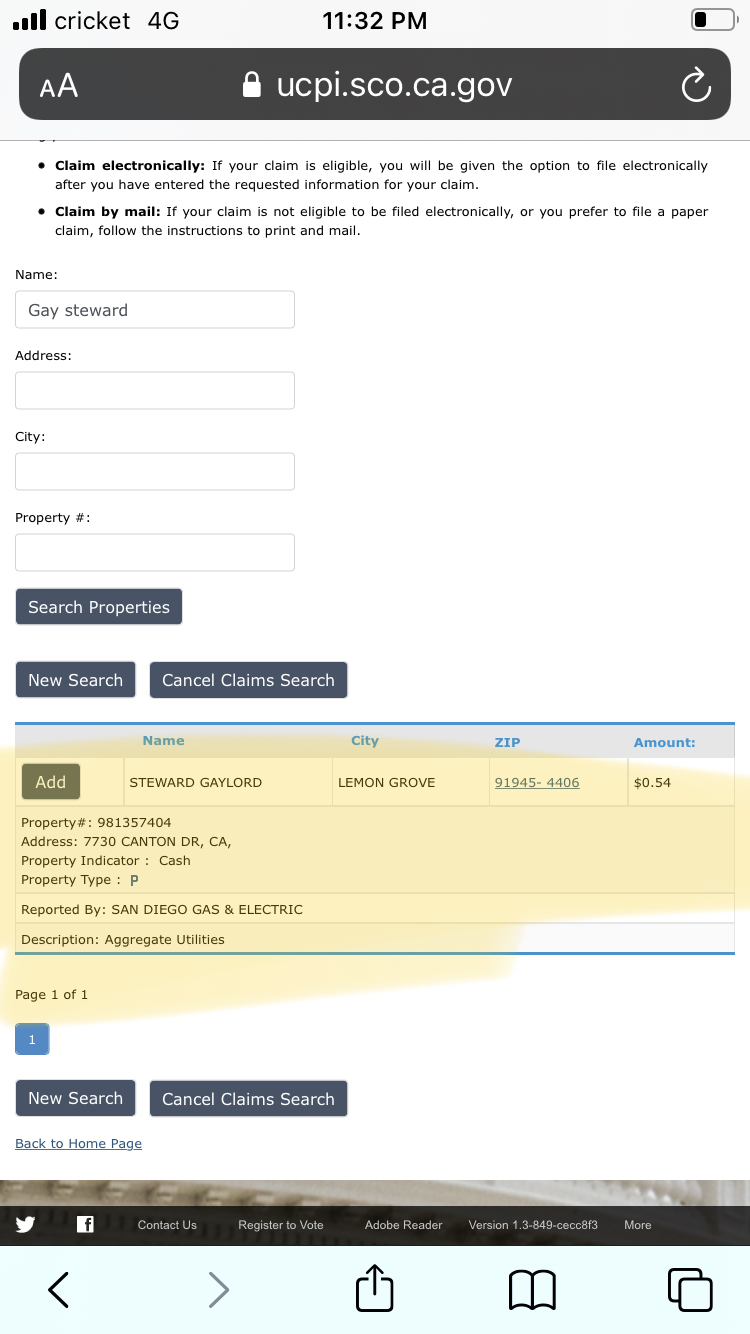Add the STEWARD GAYLORD property
This screenshot has height=1334, width=750.
tap(51, 782)
